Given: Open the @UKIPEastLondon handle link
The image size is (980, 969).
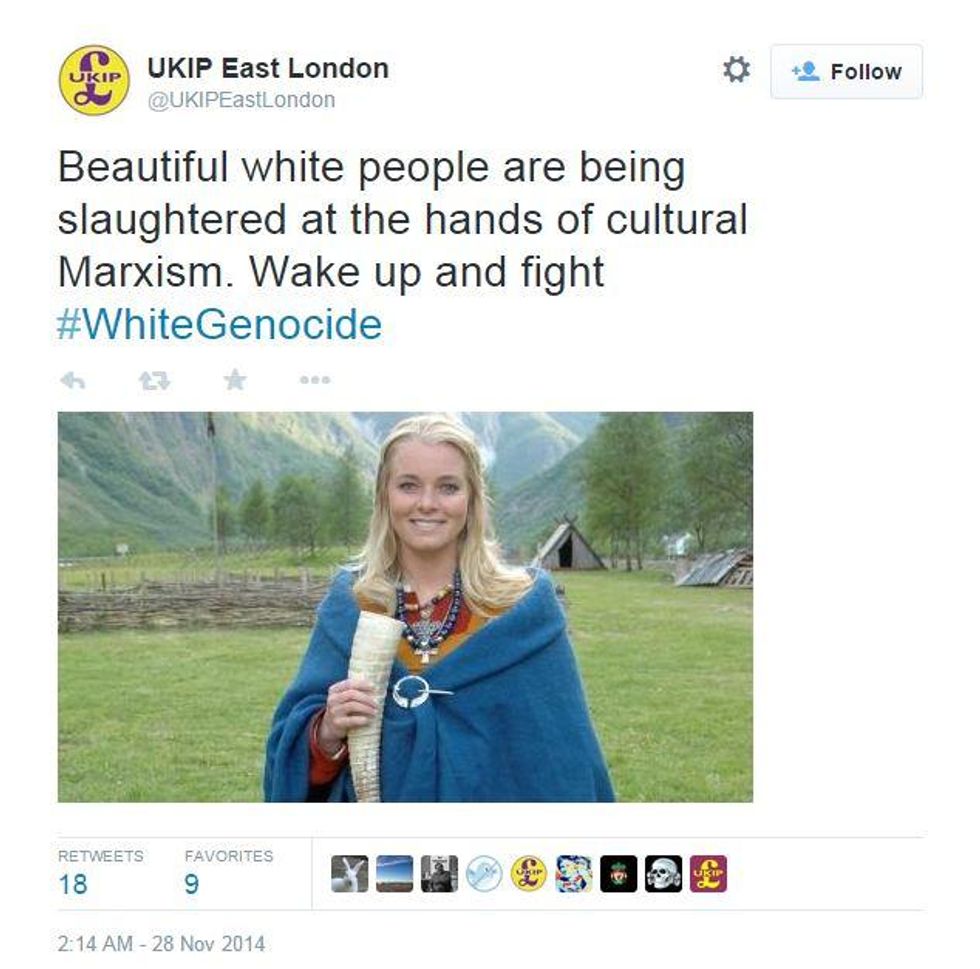Looking at the screenshot, I should pos(241,100).
